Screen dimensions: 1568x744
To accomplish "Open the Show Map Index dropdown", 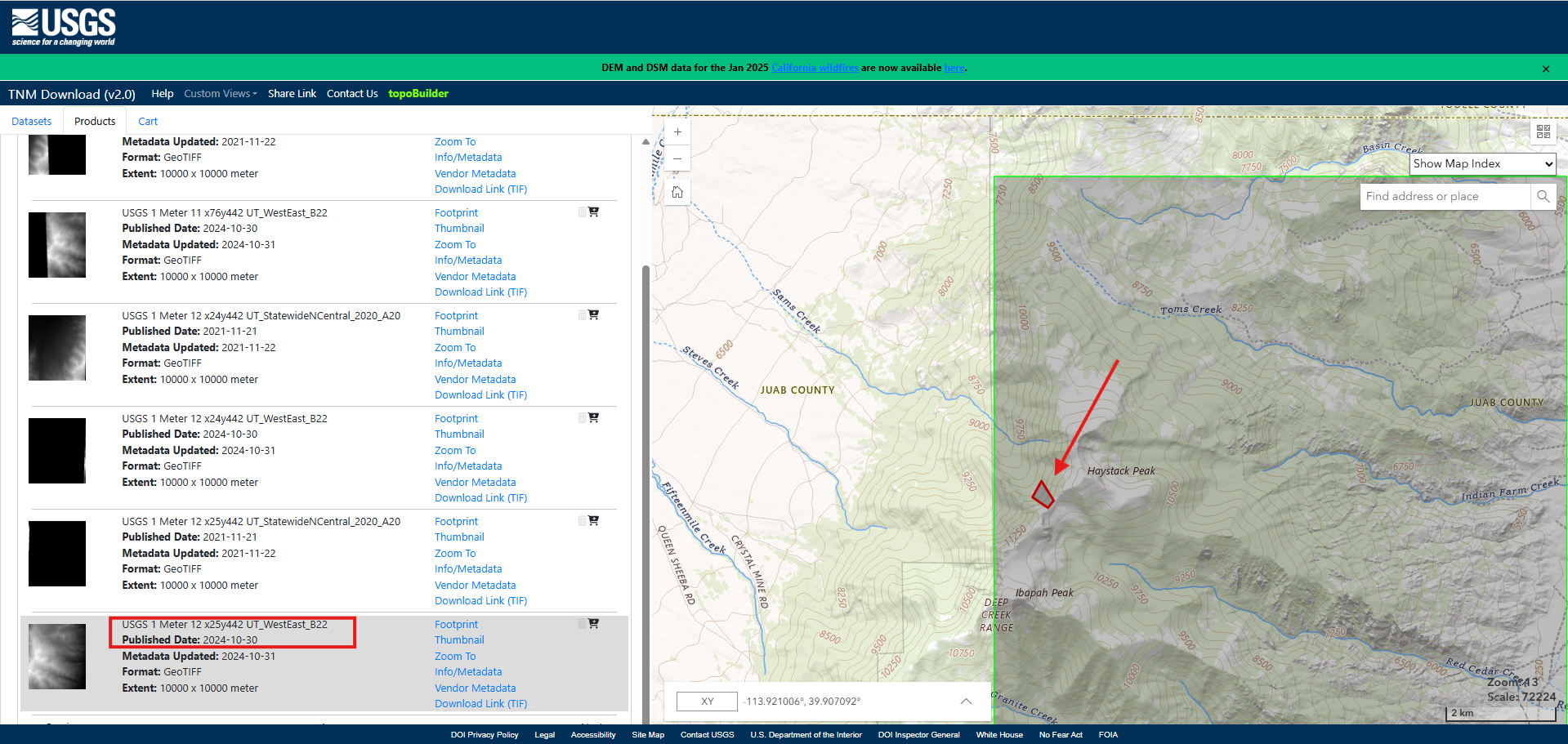I will [1482, 164].
